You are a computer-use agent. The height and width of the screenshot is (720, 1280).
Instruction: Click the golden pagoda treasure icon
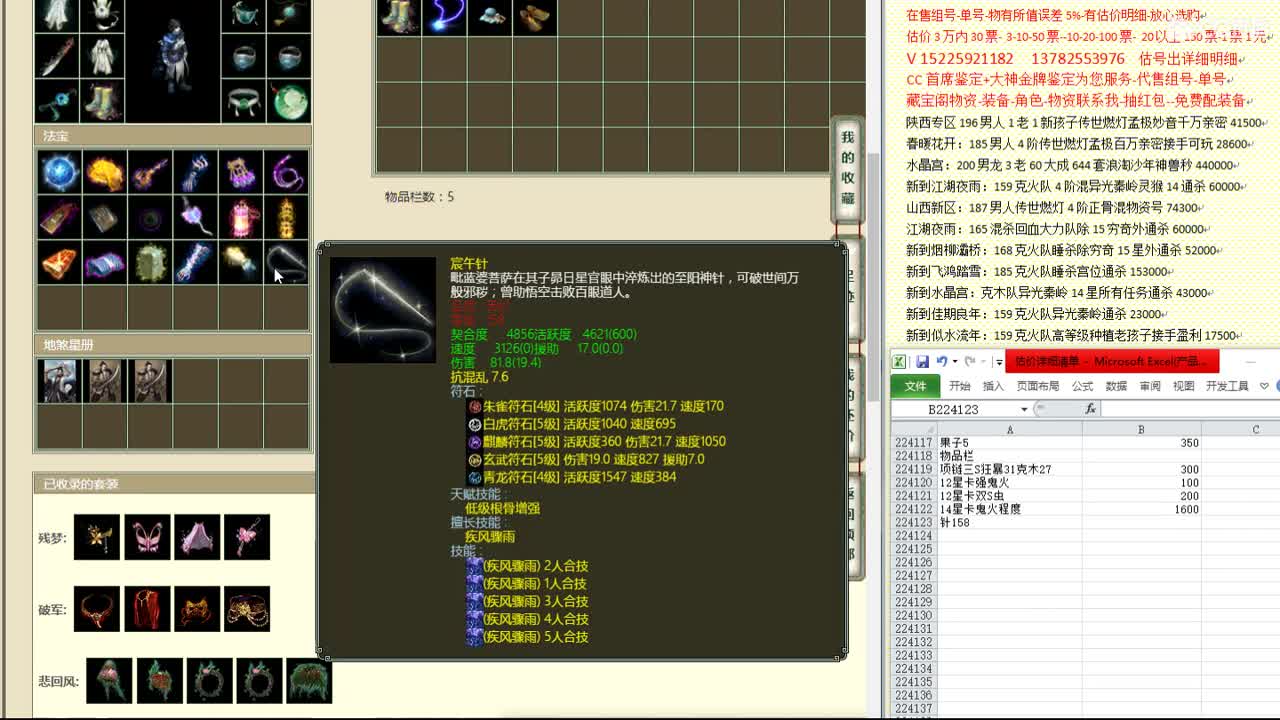pyautogui.click(x=288, y=217)
